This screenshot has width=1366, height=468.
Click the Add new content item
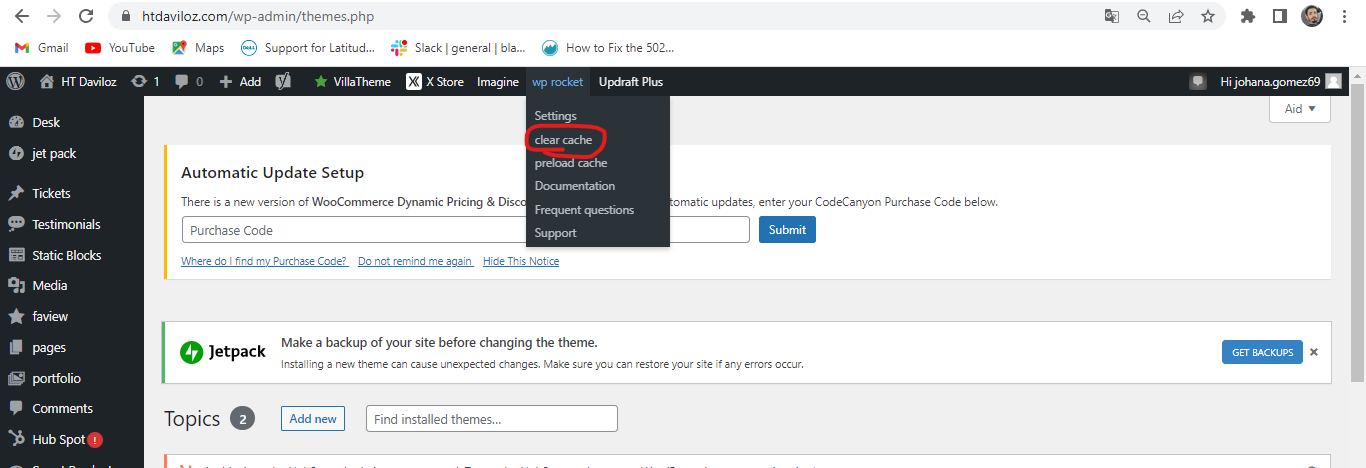click(240, 82)
